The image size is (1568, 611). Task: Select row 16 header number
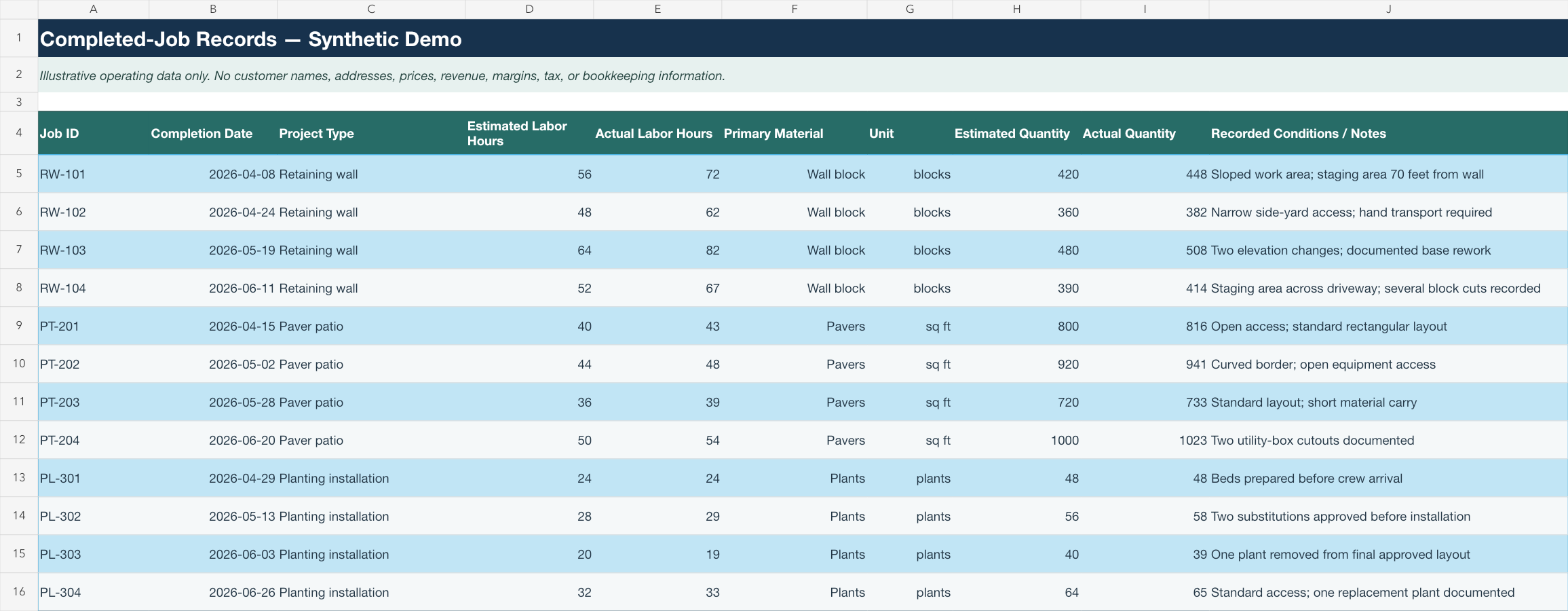[19, 591]
